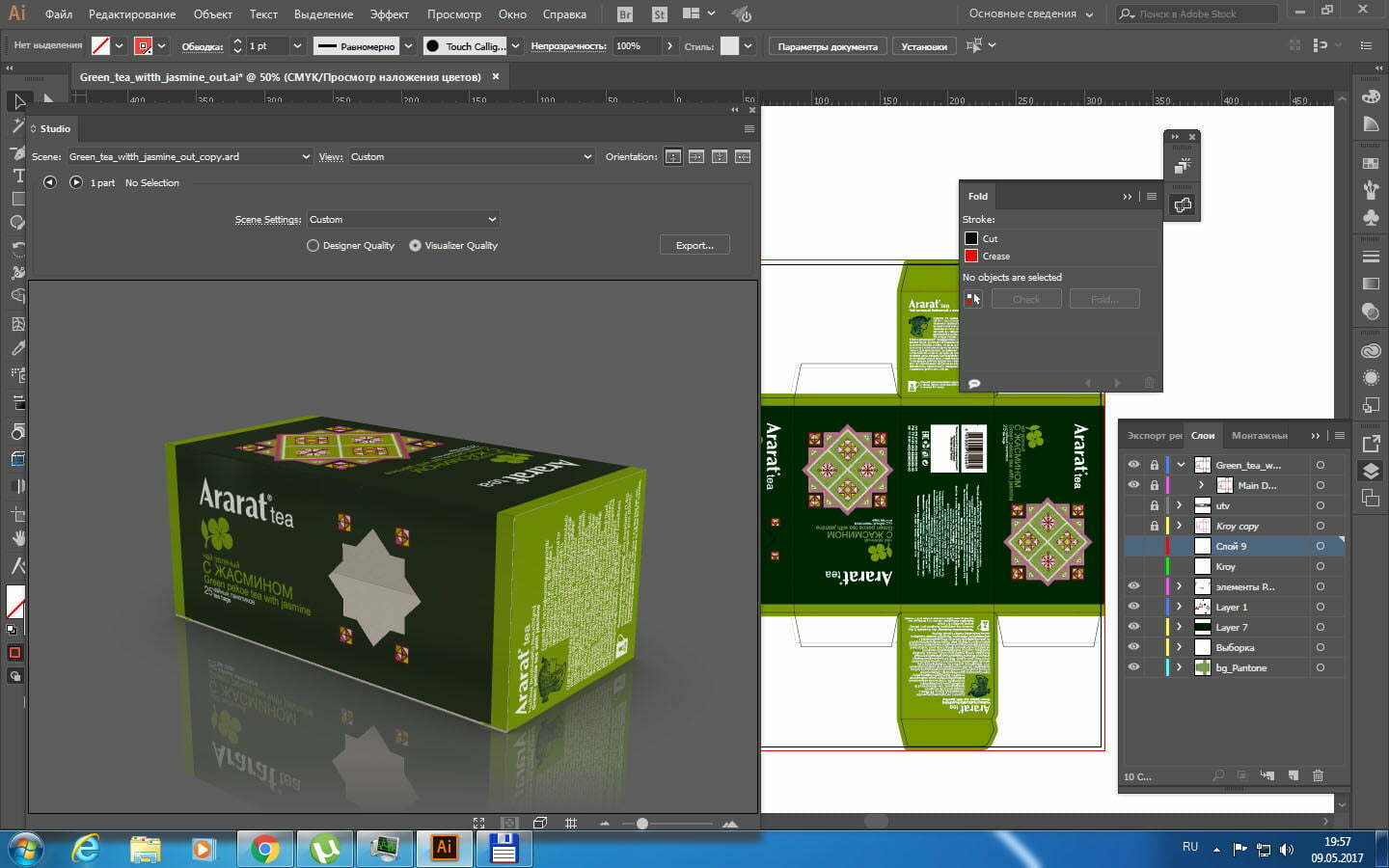Select the Type tool in the toolbar
Image resolution: width=1389 pixels, height=868 pixels.
[x=17, y=175]
